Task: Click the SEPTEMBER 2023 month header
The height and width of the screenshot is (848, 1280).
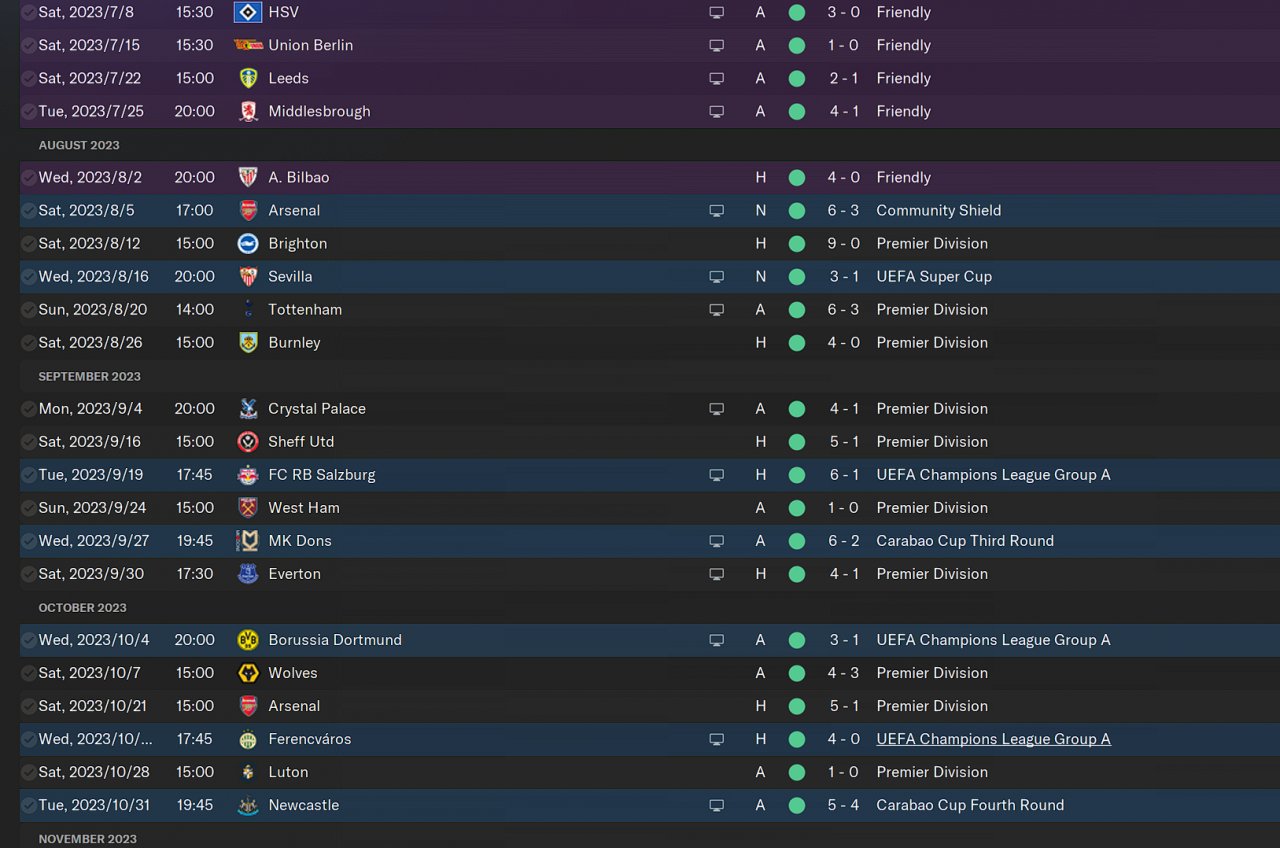Action: point(89,376)
